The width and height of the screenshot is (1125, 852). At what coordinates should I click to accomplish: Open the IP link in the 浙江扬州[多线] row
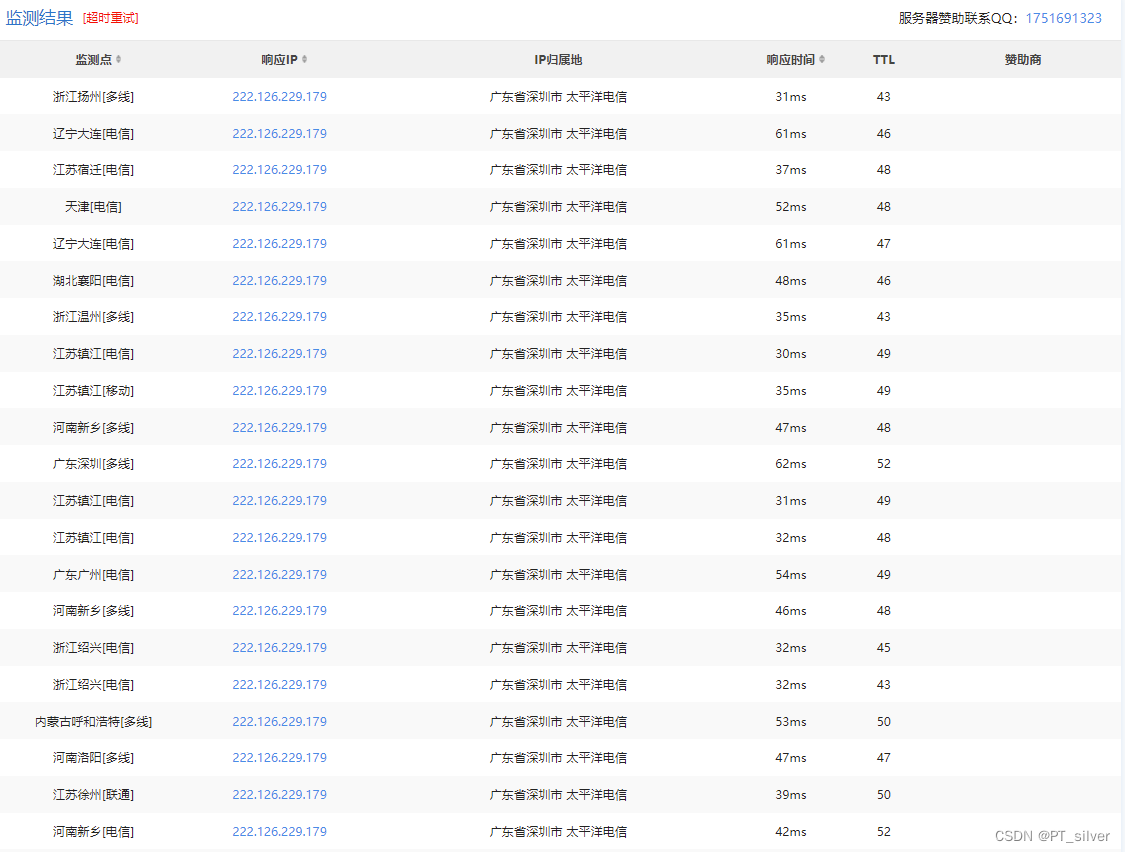tap(279, 97)
